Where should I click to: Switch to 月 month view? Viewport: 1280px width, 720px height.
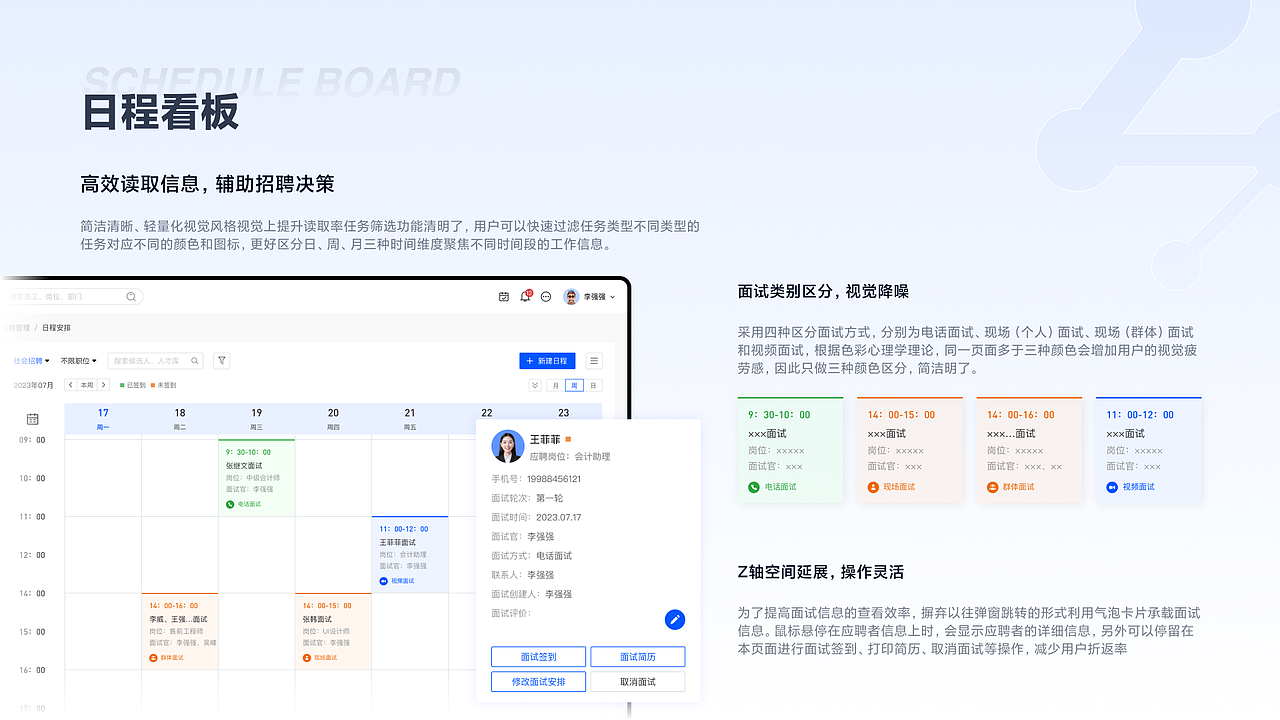556,386
